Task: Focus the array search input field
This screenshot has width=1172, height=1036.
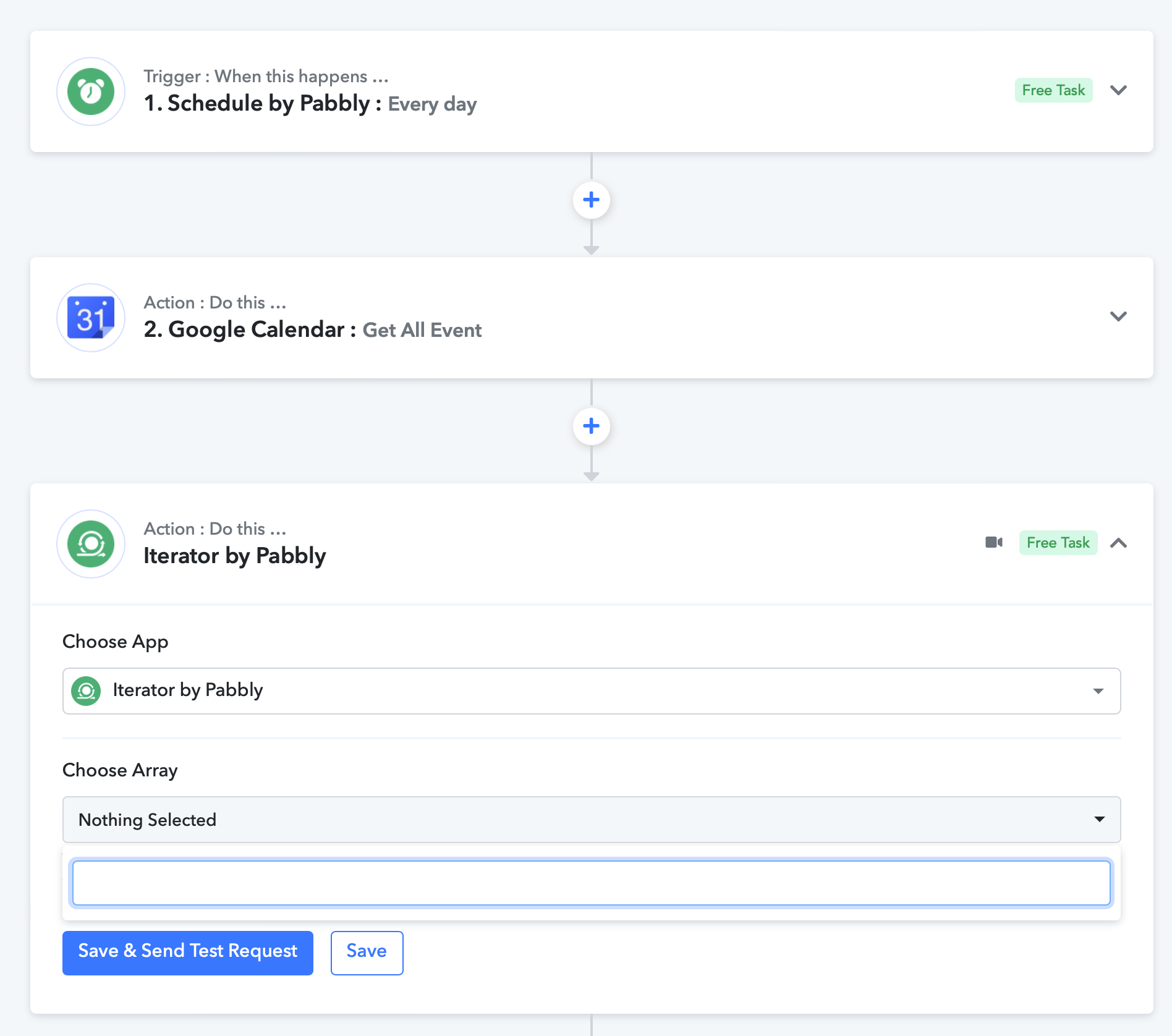Action: [x=592, y=883]
